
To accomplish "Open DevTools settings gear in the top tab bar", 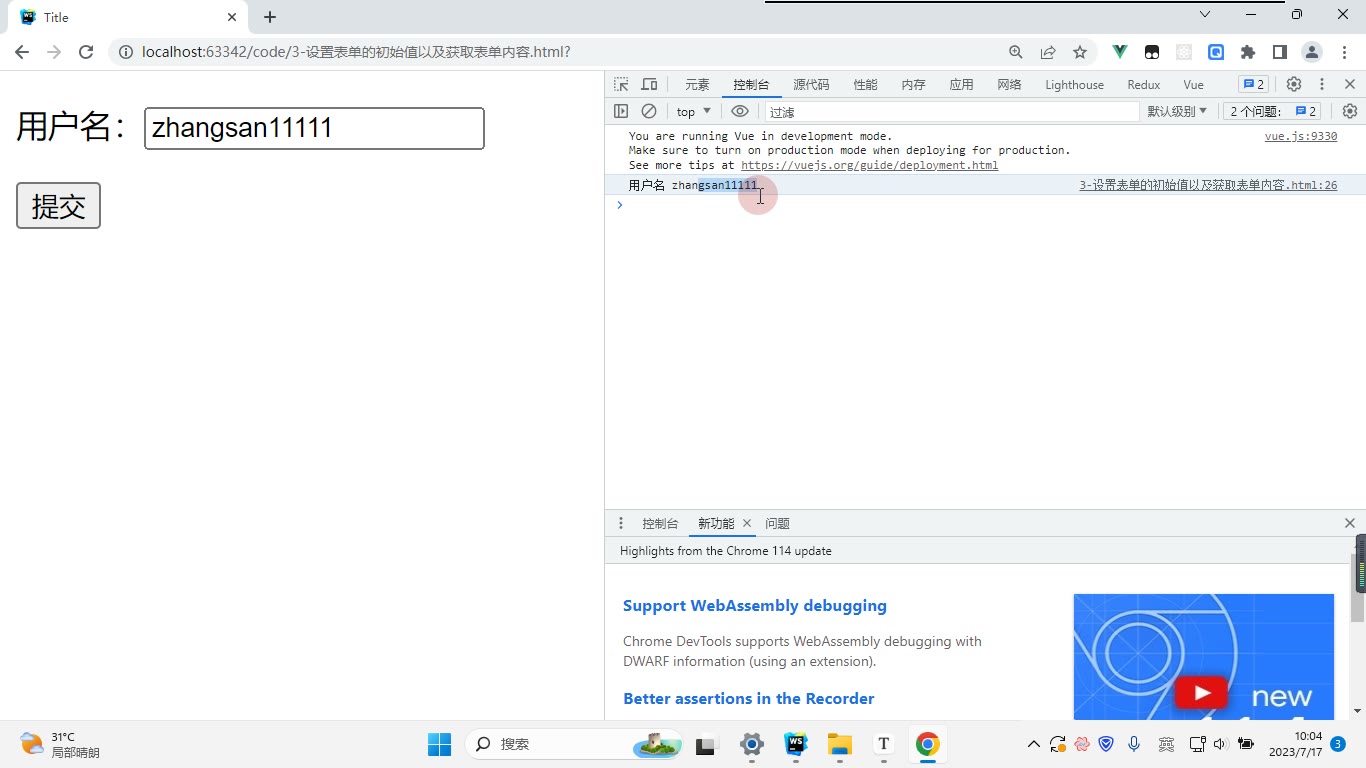I will click(x=1294, y=84).
